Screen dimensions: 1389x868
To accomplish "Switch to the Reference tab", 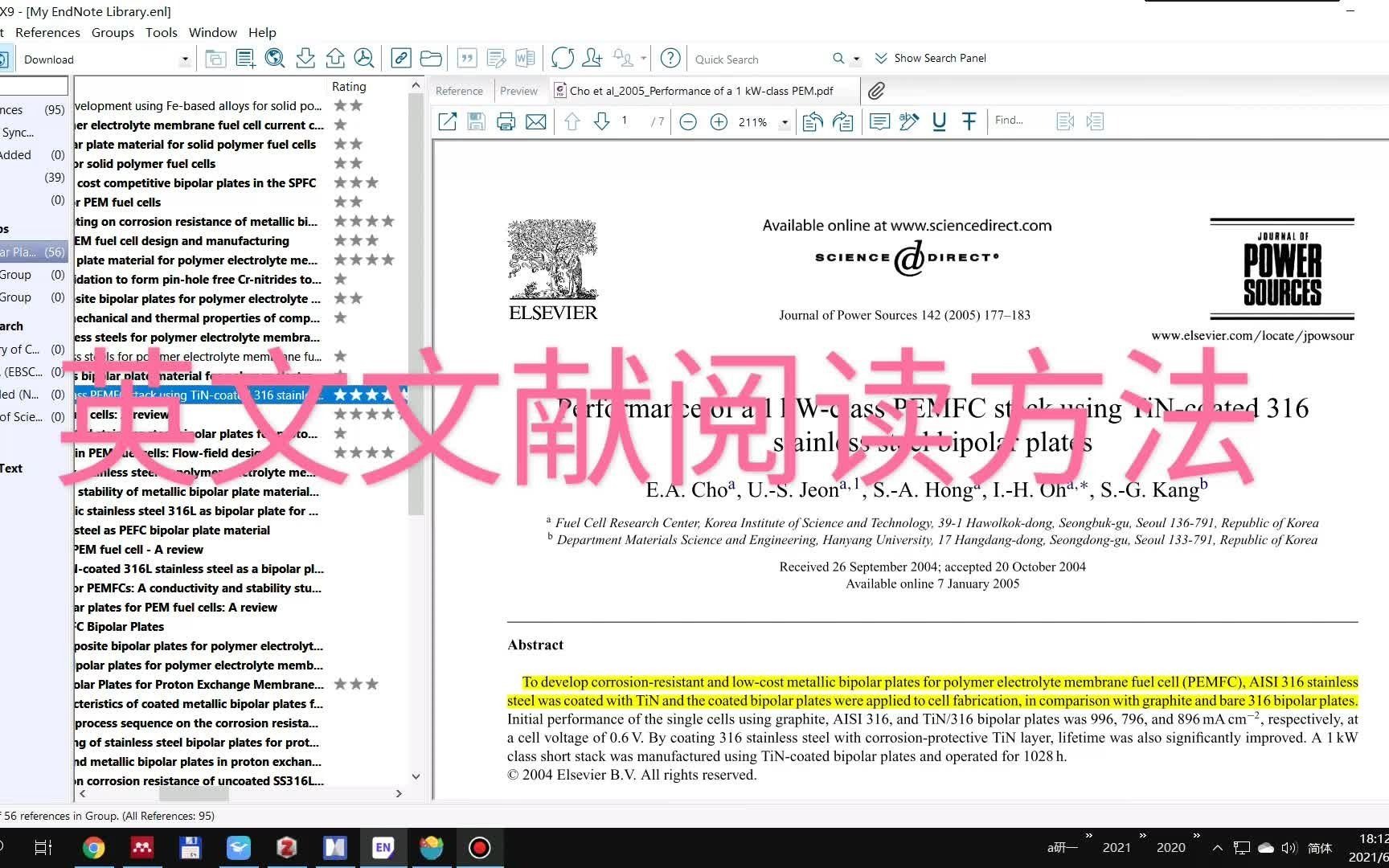I will pyautogui.click(x=459, y=91).
